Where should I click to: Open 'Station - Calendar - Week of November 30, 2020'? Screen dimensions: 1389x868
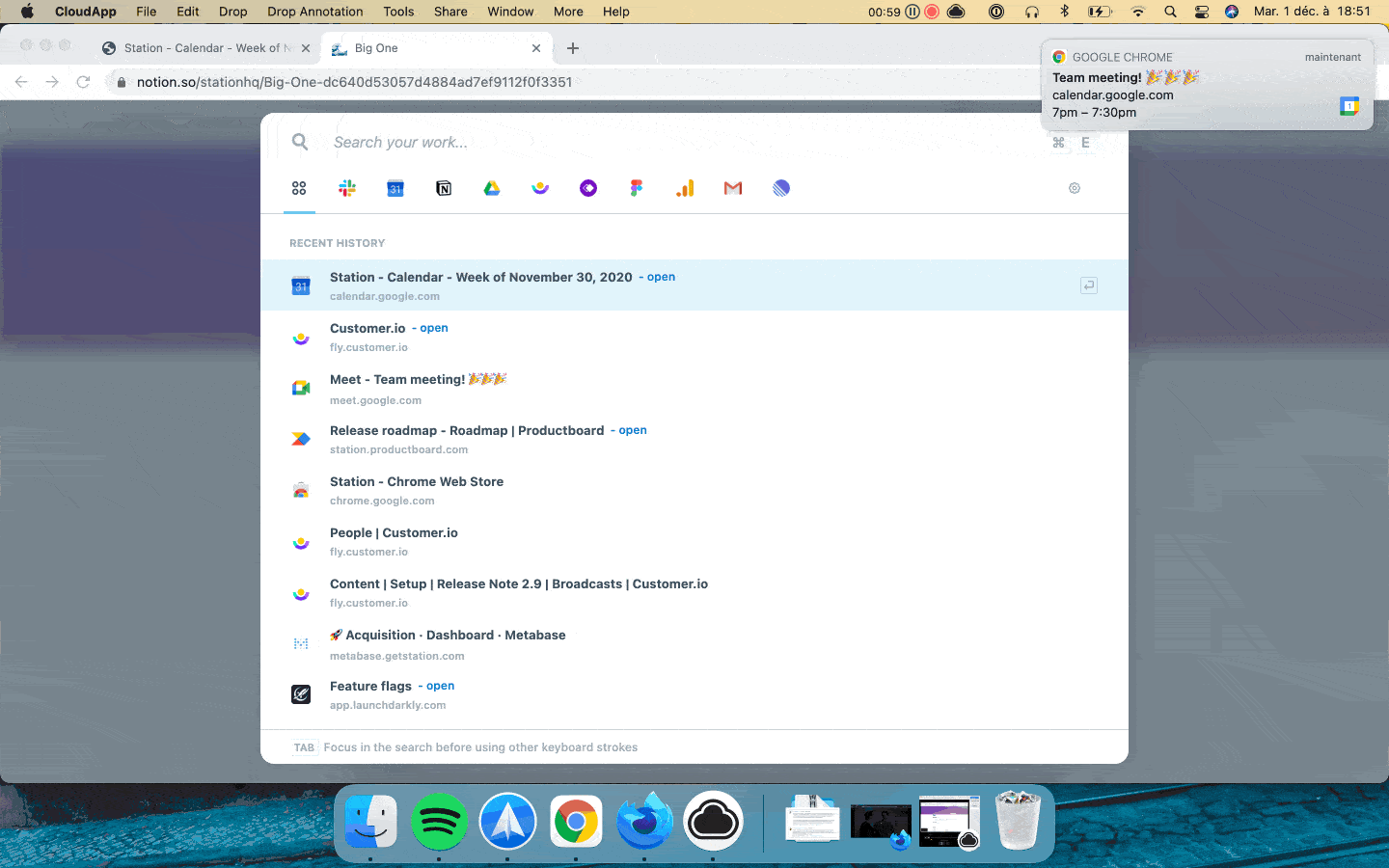click(x=694, y=285)
